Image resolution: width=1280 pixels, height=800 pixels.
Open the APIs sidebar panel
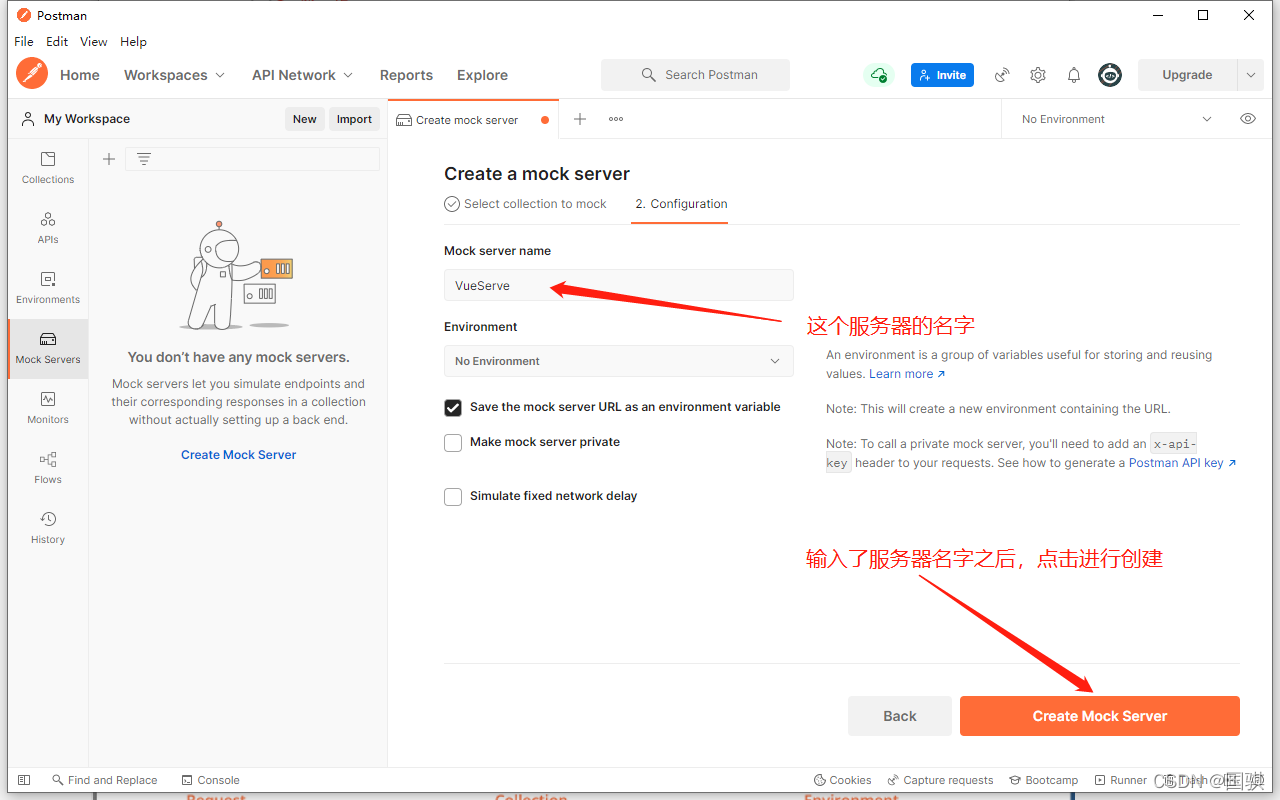pyautogui.click(x=48, y=228)
